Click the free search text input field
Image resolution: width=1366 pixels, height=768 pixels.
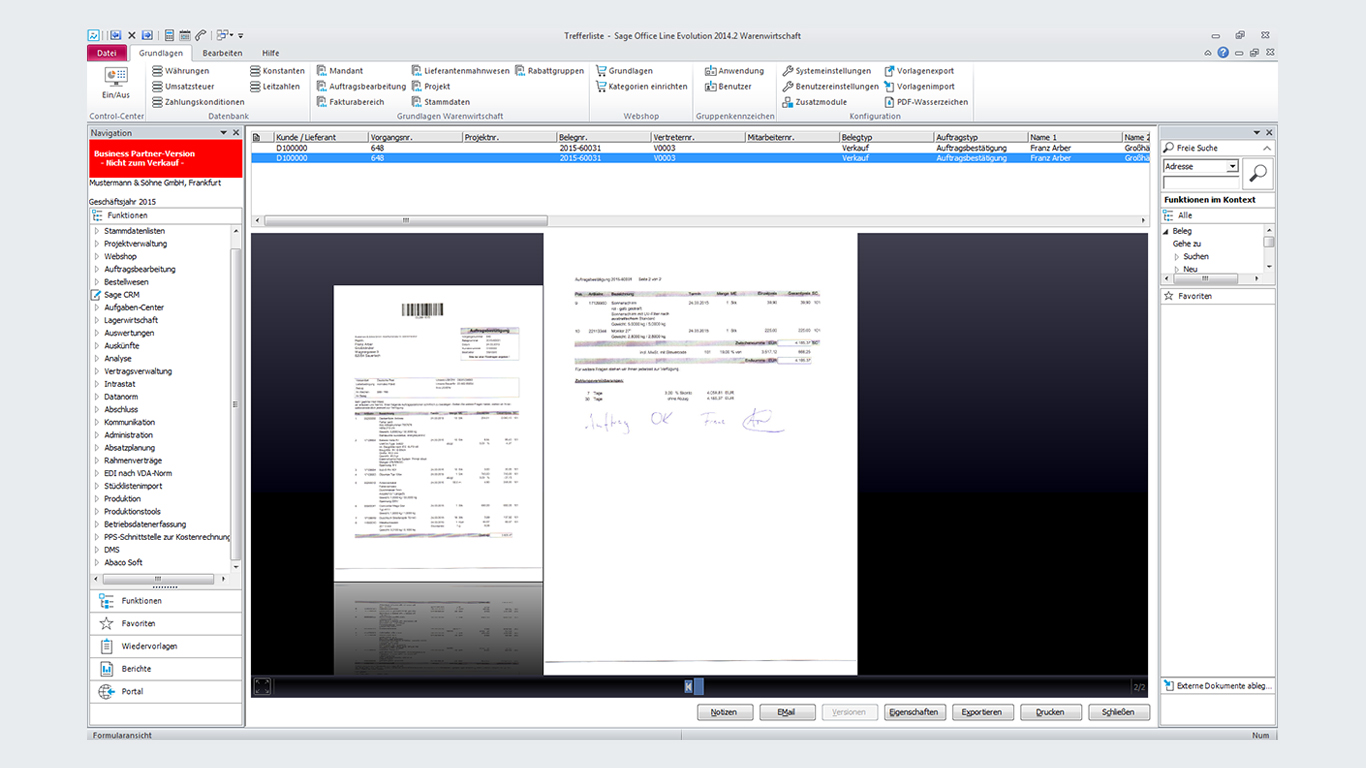pos(1201,182)
